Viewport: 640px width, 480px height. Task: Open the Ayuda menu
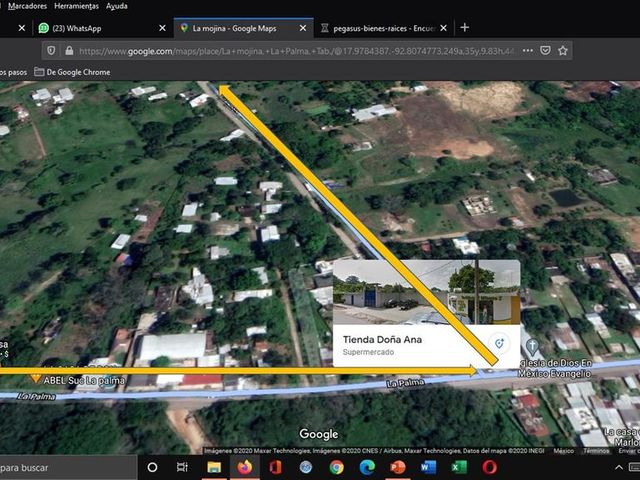(x=117, y=6)
